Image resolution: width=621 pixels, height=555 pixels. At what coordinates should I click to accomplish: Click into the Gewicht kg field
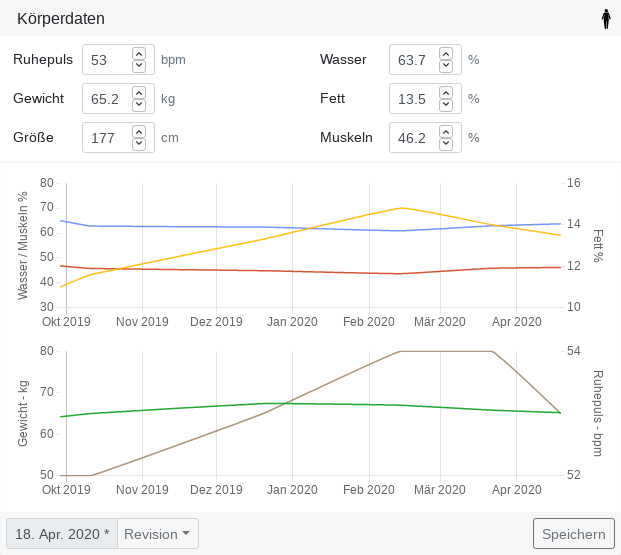point(105,99)
